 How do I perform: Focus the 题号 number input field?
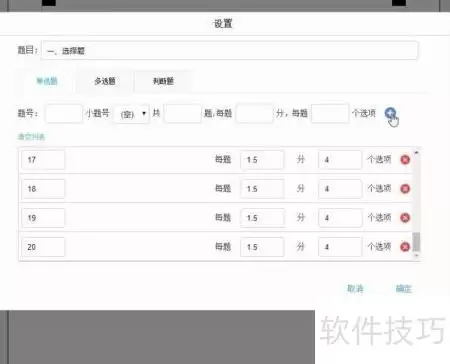pos(63,114)
